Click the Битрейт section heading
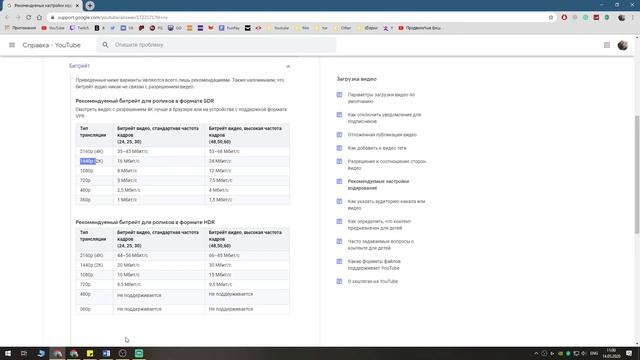640x360 pixels. [x=79, y=66]
